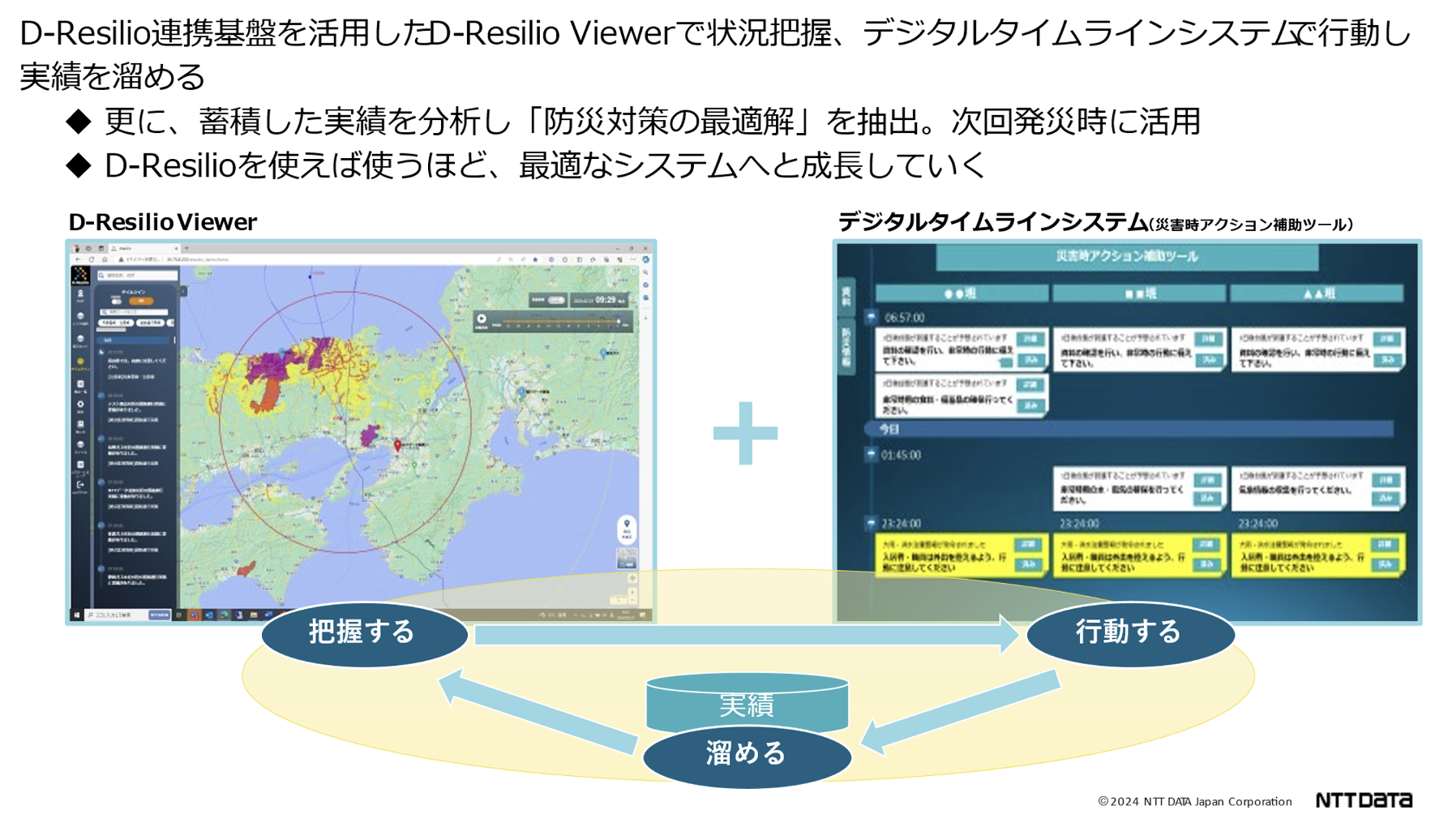The image size is (1448, 840).
Task: Click the time slider handle on map
Action: tap(619, 322)
